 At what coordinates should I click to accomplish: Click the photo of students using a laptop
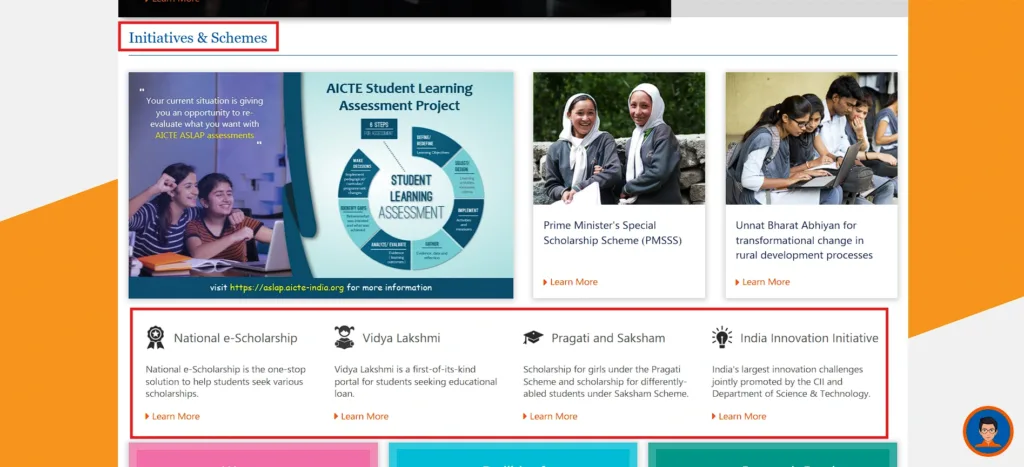tap(811, 138)
